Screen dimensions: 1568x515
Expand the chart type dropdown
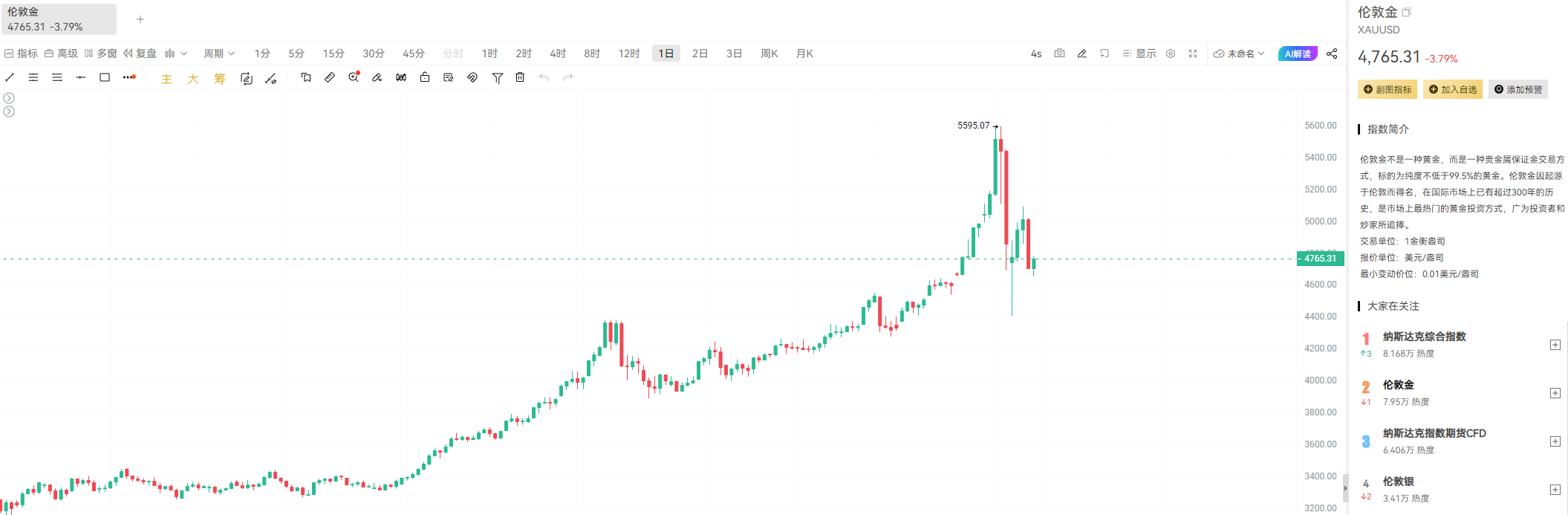click(176, 54)
